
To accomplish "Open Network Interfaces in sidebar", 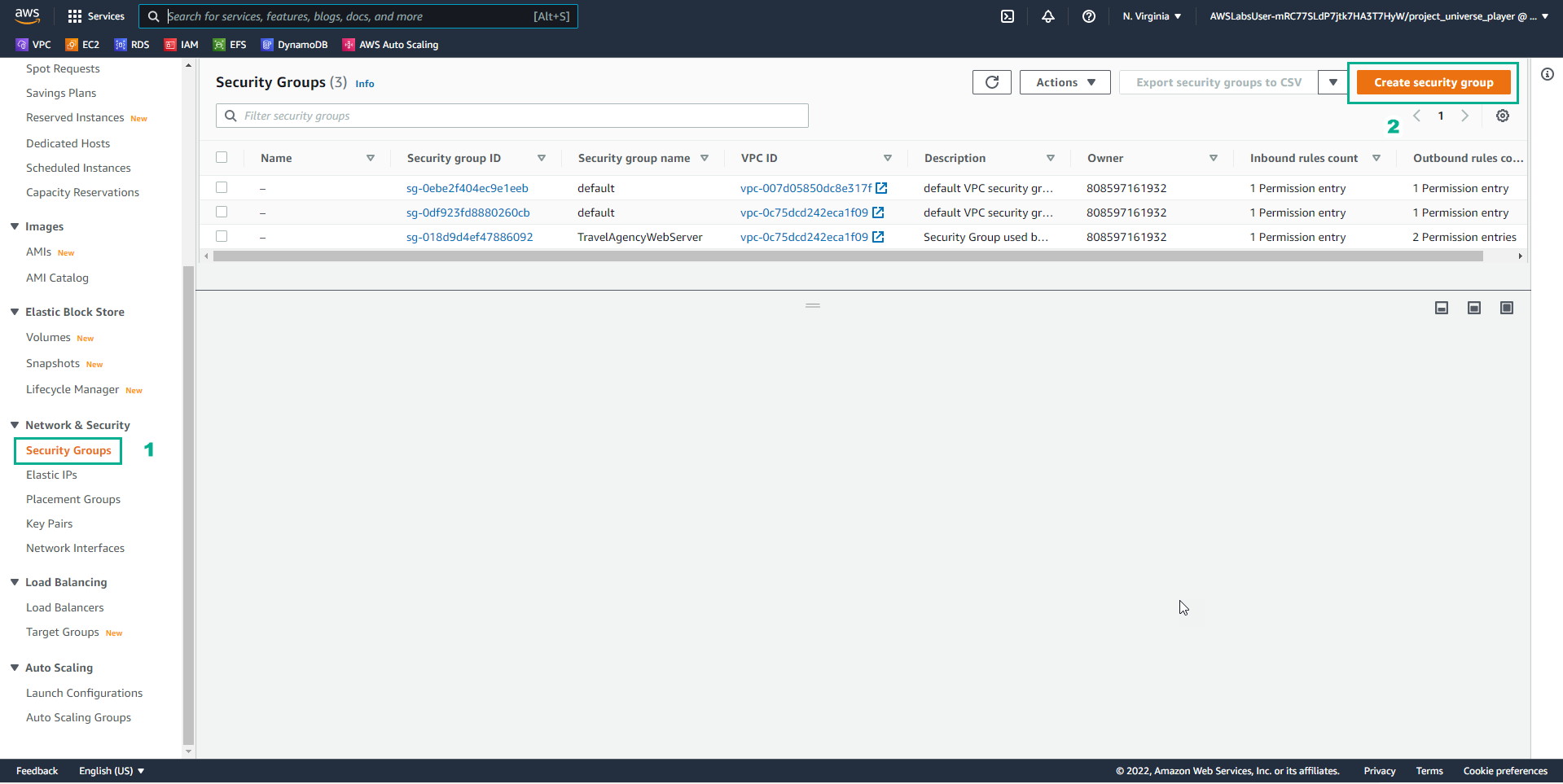I will pyautogui.click(x=75, y=548).
